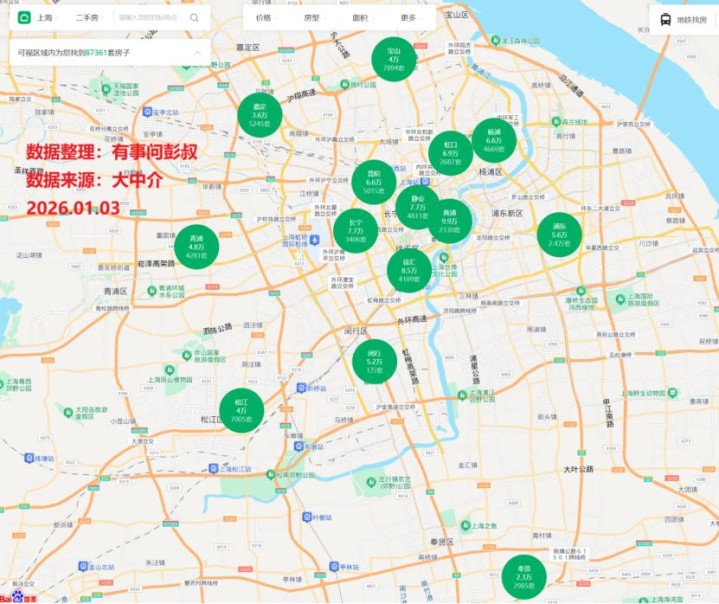Click the 佘山国家旅游度假区 marker icon
This screenshot has width=719, height=604.
click(x=187, y=355)
